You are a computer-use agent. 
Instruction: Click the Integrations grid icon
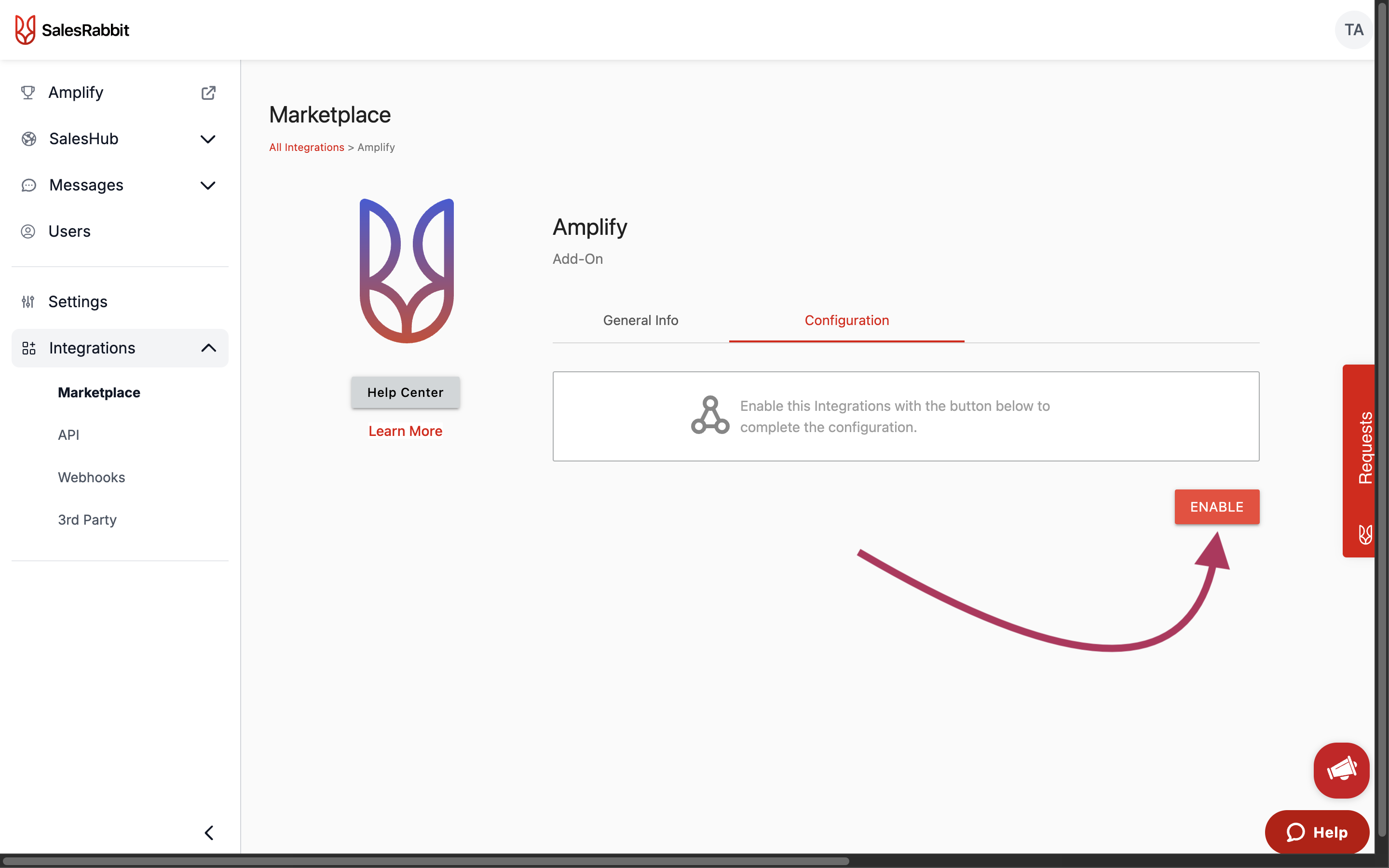[29, 348]
